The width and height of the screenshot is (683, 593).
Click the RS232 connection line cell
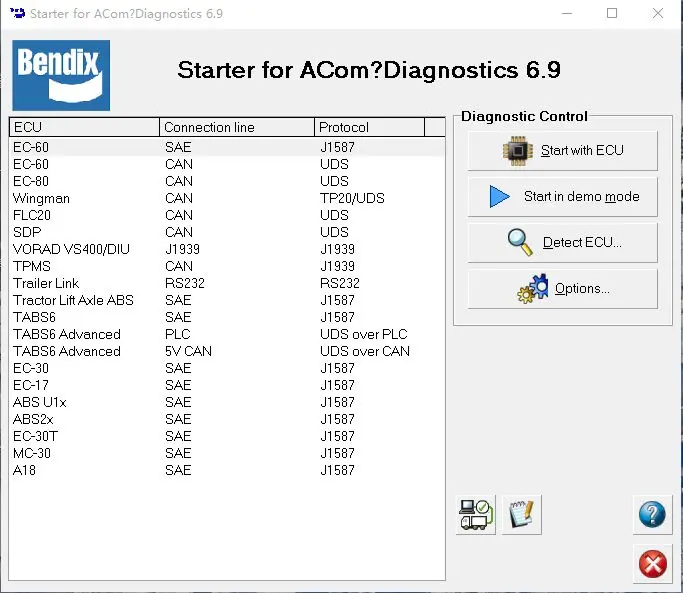click(x=185, y=283)
